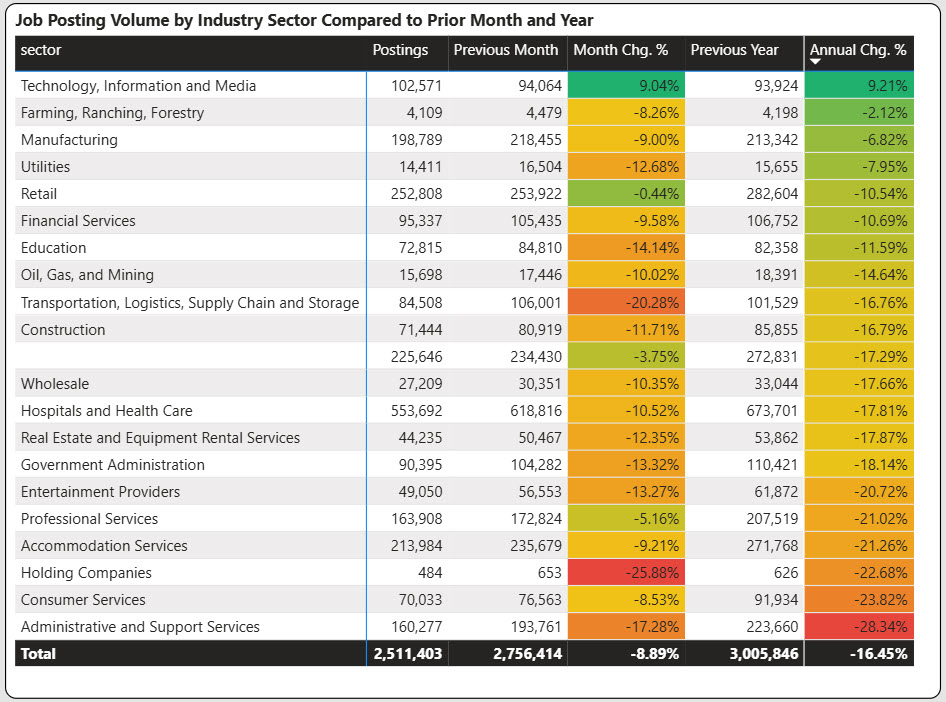Click the total Postings value 2,511,403
The image size is (946, 702).
[x=408, y=654]
